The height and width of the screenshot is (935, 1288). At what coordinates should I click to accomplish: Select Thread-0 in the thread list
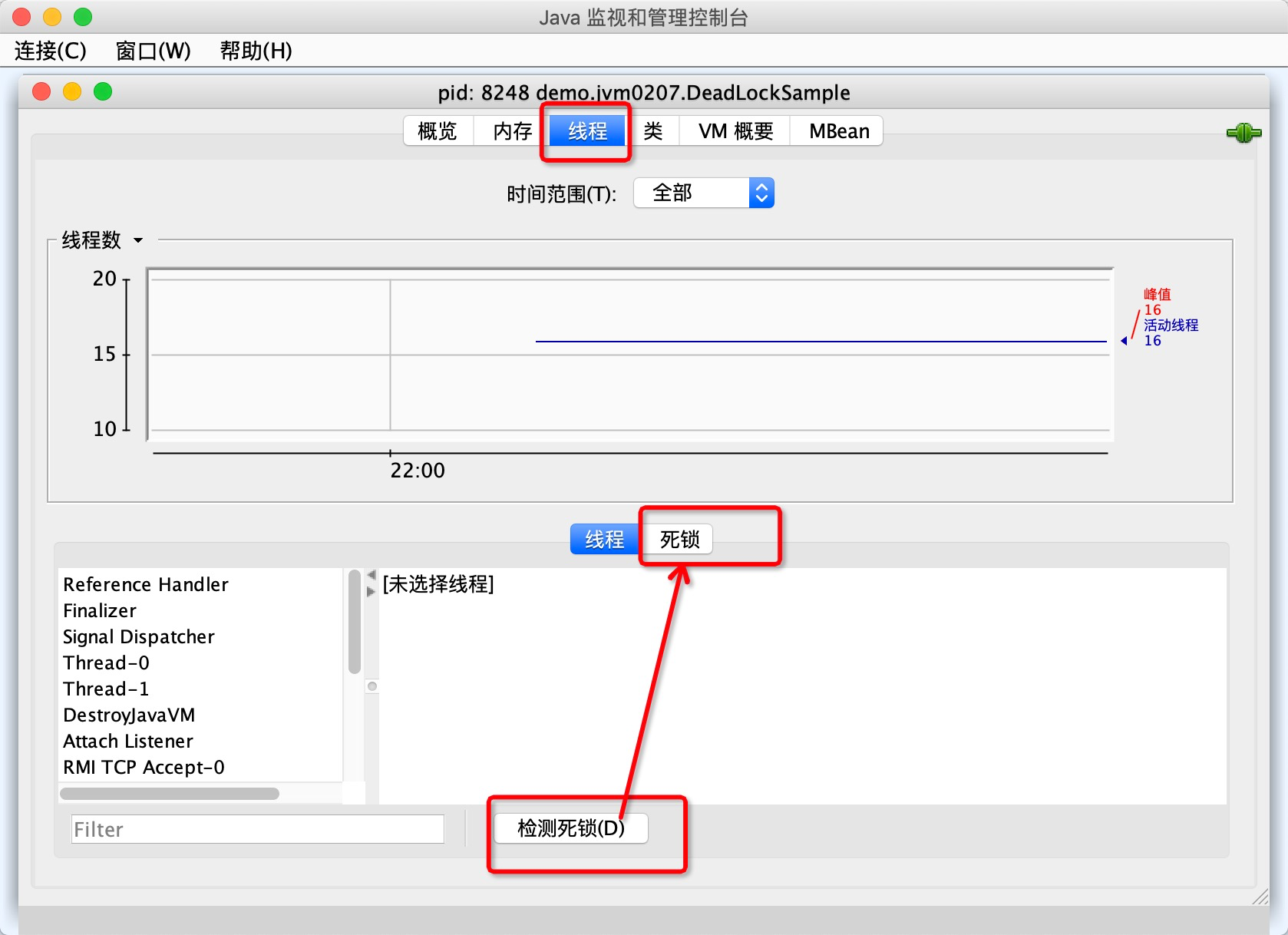[106, 662]
